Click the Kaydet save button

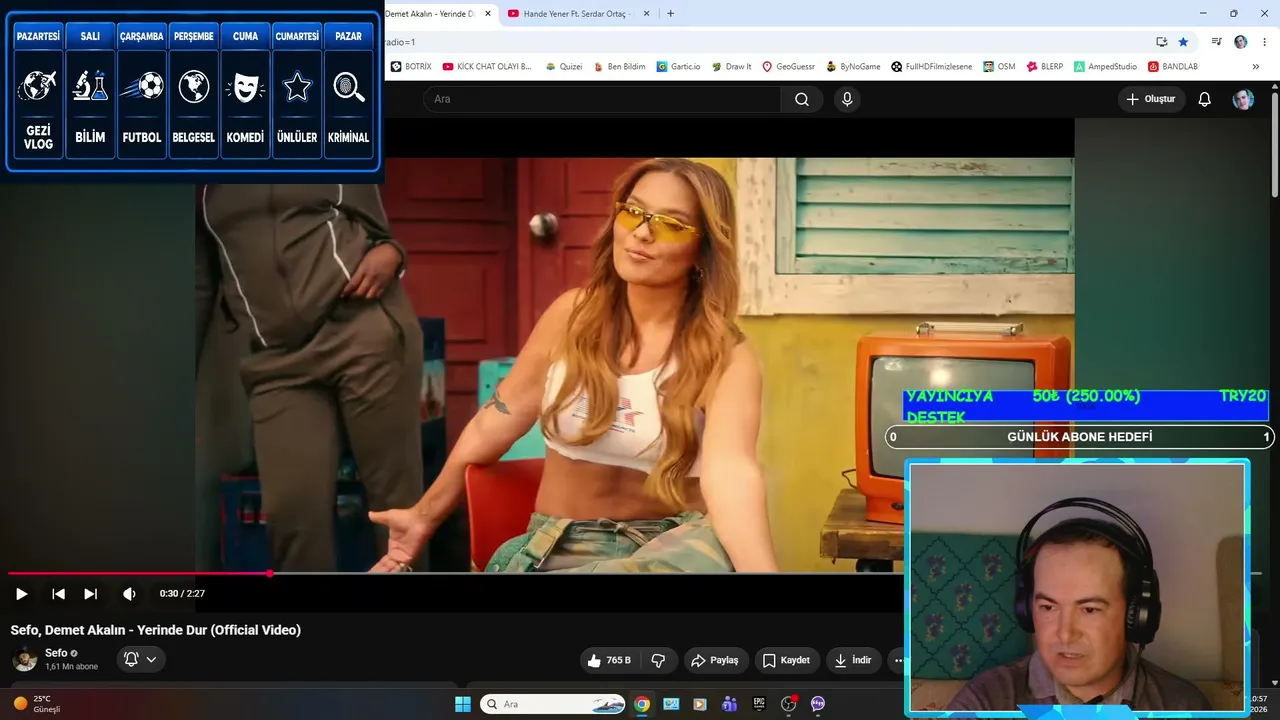point(786,660)
